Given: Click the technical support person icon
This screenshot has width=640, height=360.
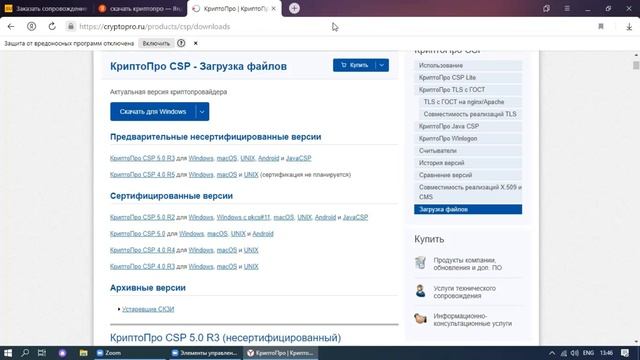Looking at the screenshot, I should [x=420, y=291].
